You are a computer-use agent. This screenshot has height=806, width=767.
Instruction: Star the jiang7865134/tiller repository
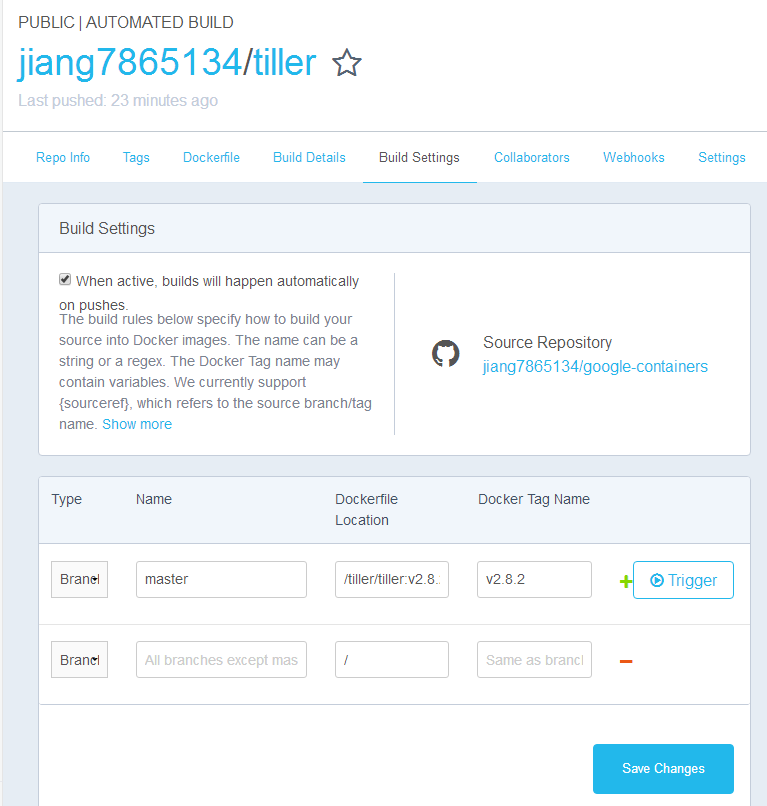[347, 63]
